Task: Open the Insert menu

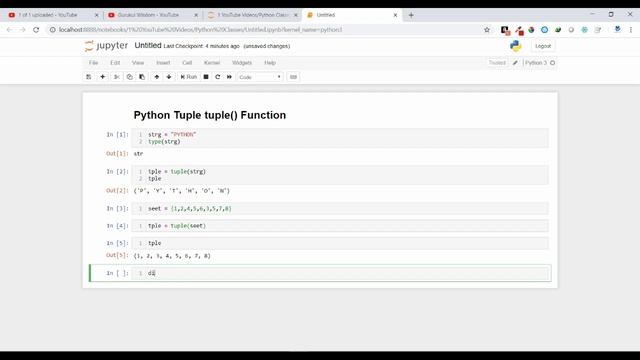Action: pos(163,63)
